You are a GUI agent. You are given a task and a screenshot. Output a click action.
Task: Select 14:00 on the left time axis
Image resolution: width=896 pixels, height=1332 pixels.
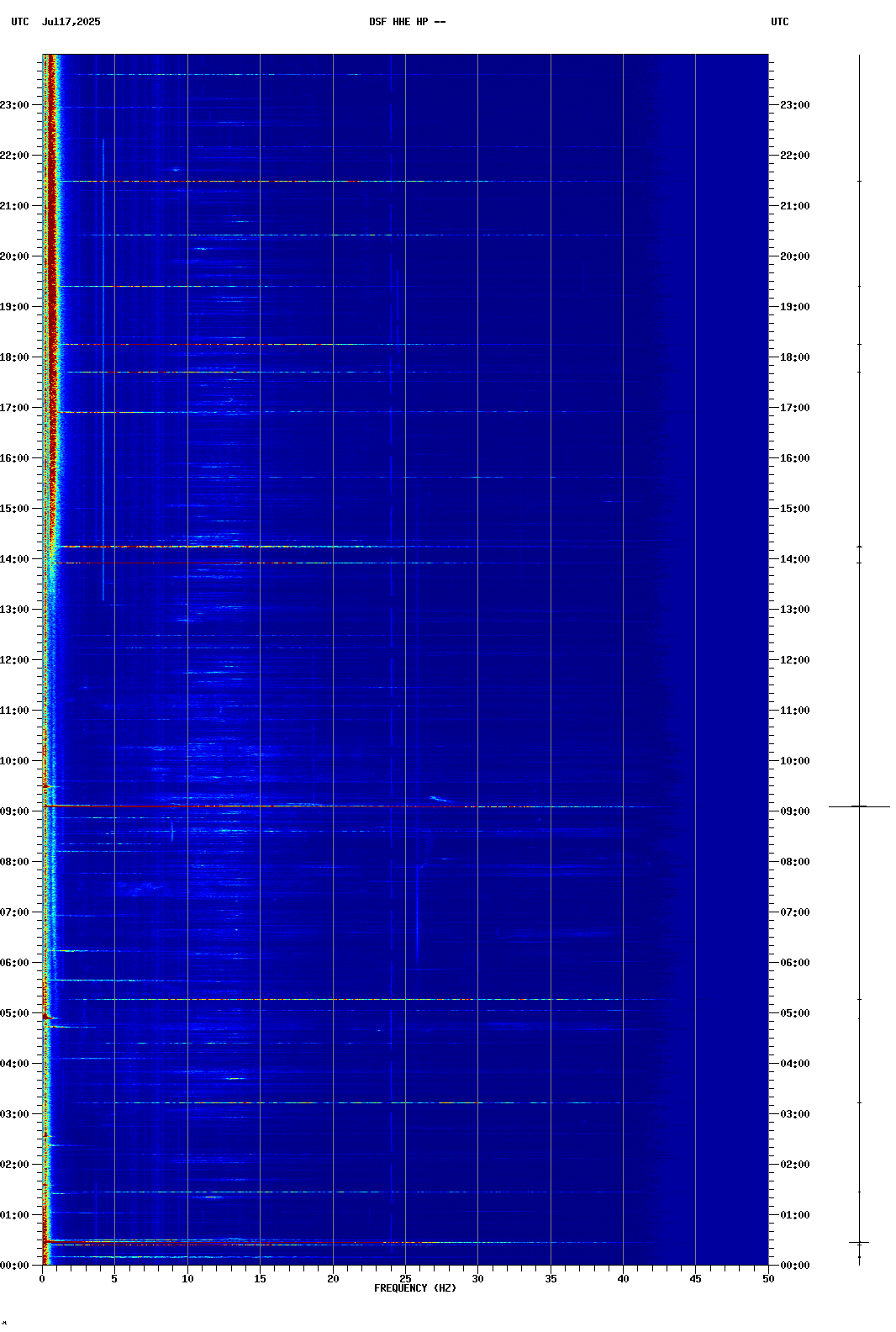click(14, 559)
